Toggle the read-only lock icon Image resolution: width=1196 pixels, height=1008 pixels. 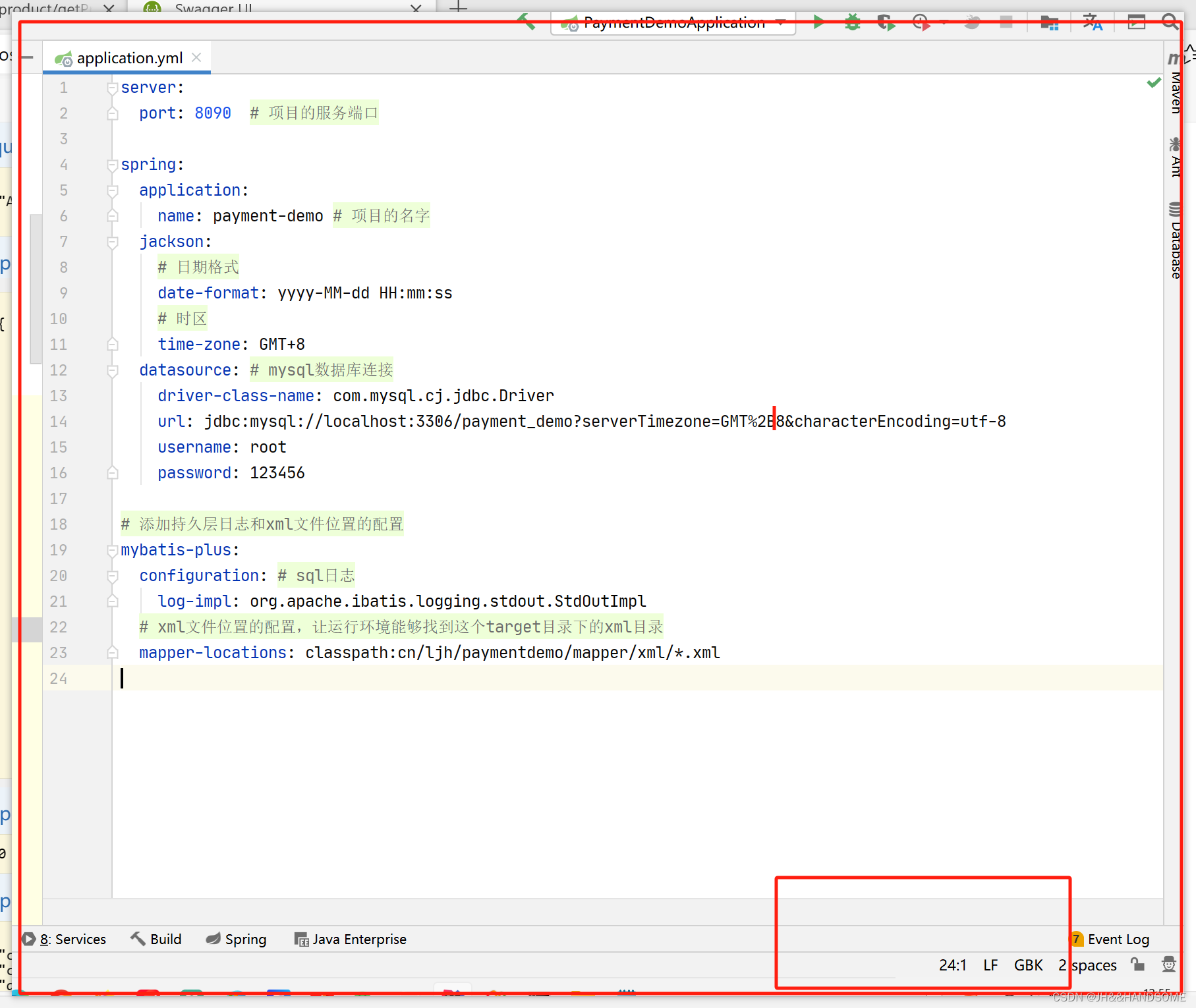tap(1137, 965)
